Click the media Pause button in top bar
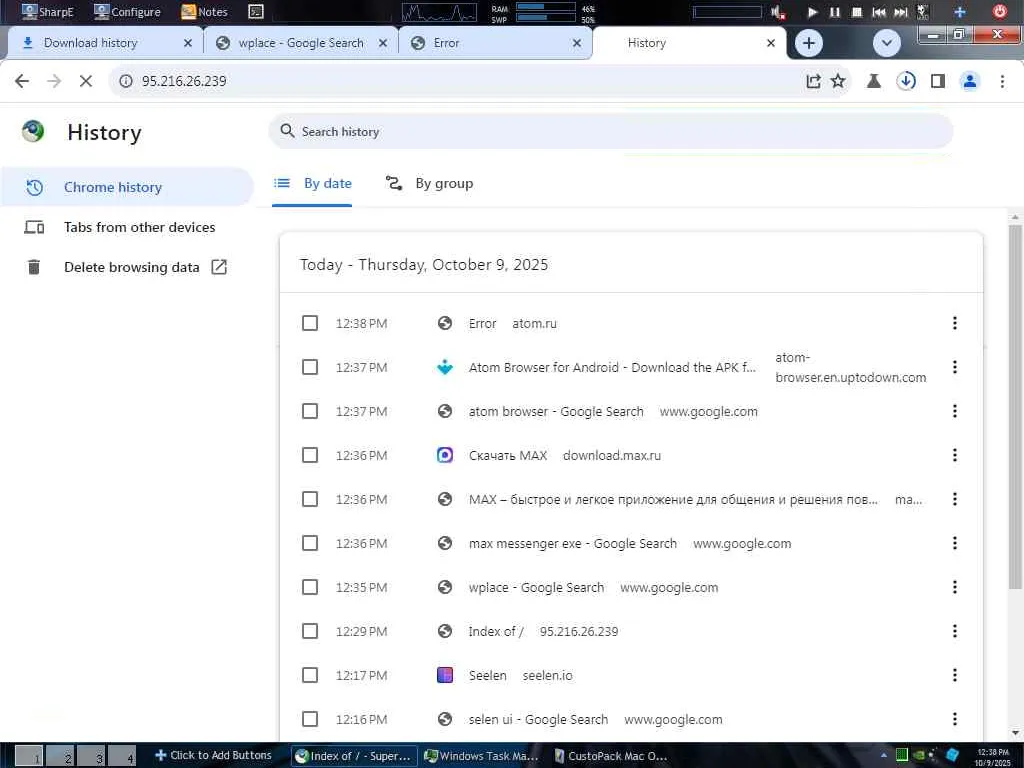1024x768 pixels. (x=835, y=12)
